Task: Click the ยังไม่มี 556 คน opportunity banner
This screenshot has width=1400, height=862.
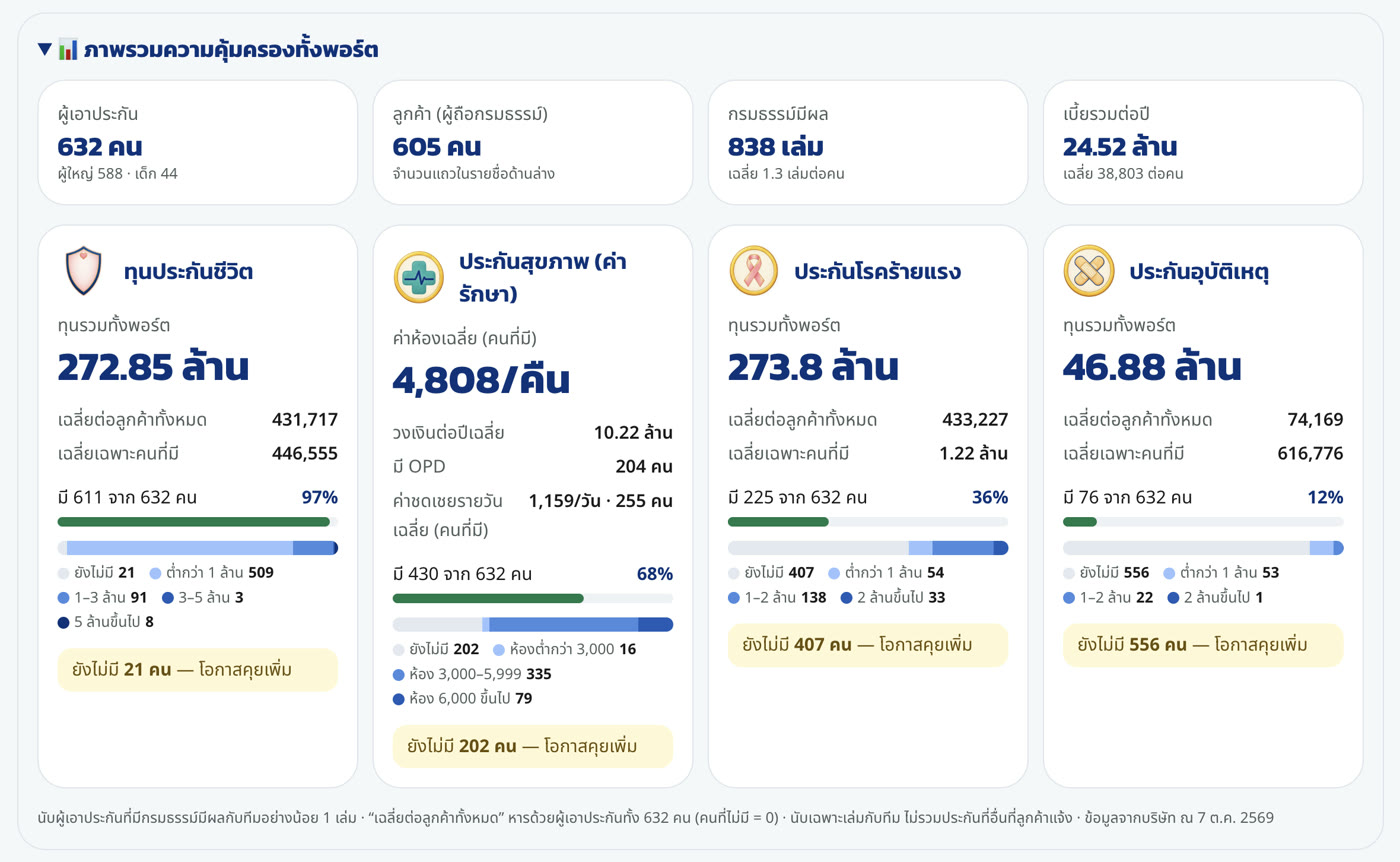Action: [x=1203, y=645]
